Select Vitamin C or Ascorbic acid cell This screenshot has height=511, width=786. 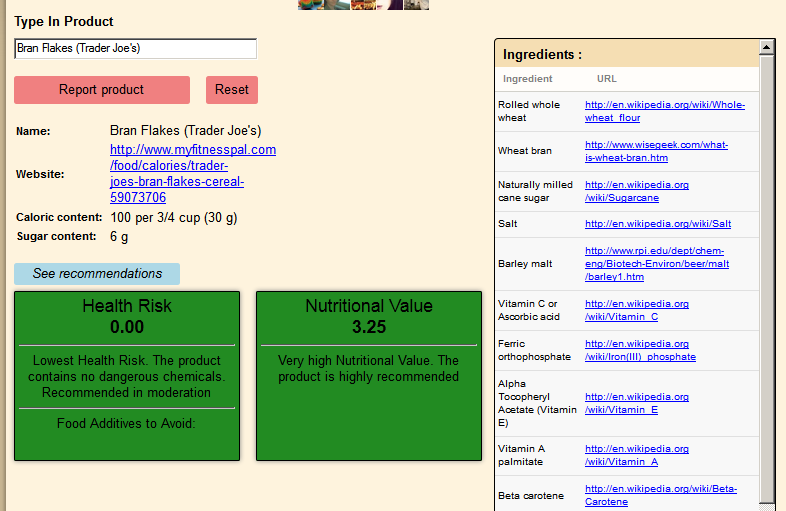pyautogui.click(x=538, y=310)
